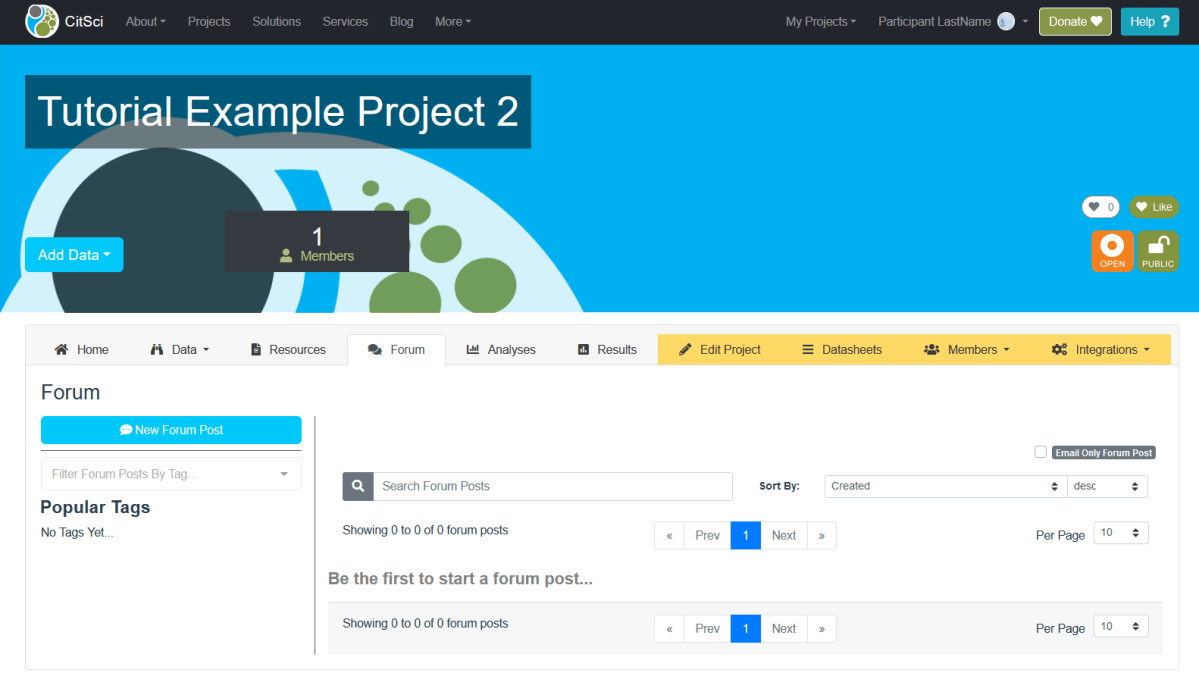This screenshot has height=698, width=1199.
Task: Click the magnifying glass search icon
Action: (x=358, y=486)
